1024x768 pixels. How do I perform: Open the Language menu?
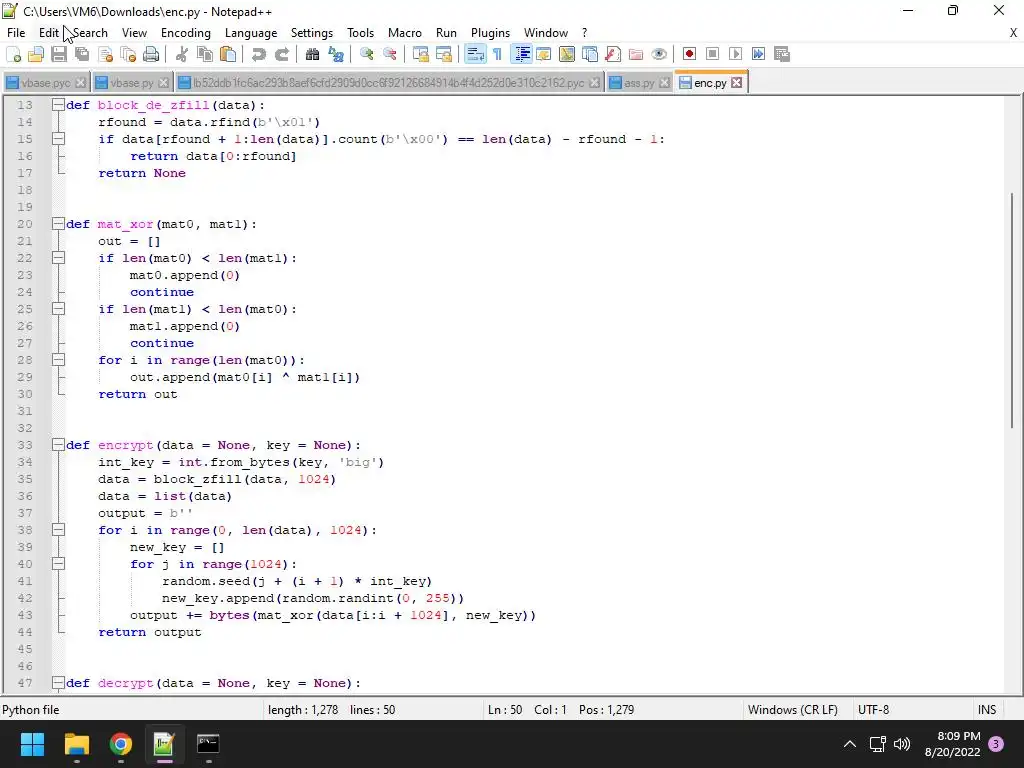pos(251,33)
